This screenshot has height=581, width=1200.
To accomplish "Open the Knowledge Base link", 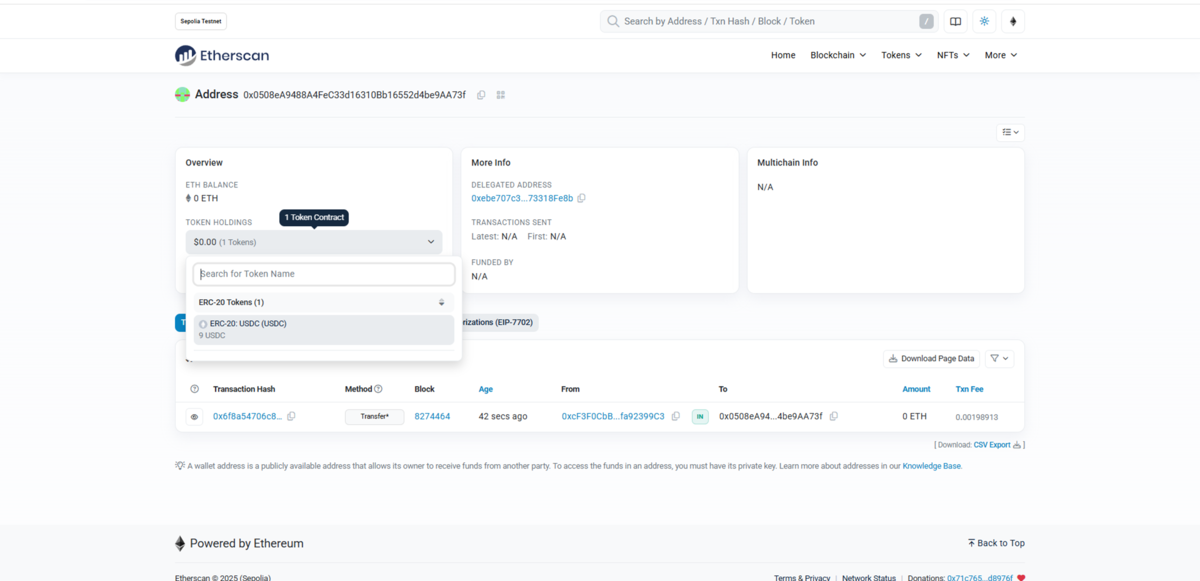I will click(932, 466).
